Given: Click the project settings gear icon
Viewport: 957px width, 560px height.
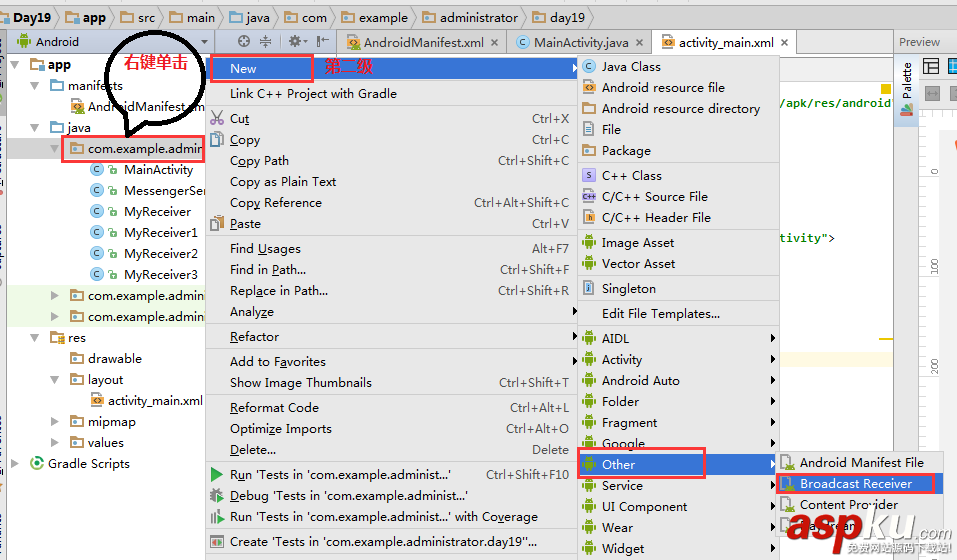Looking at the screenshot, I should [295, 42].
